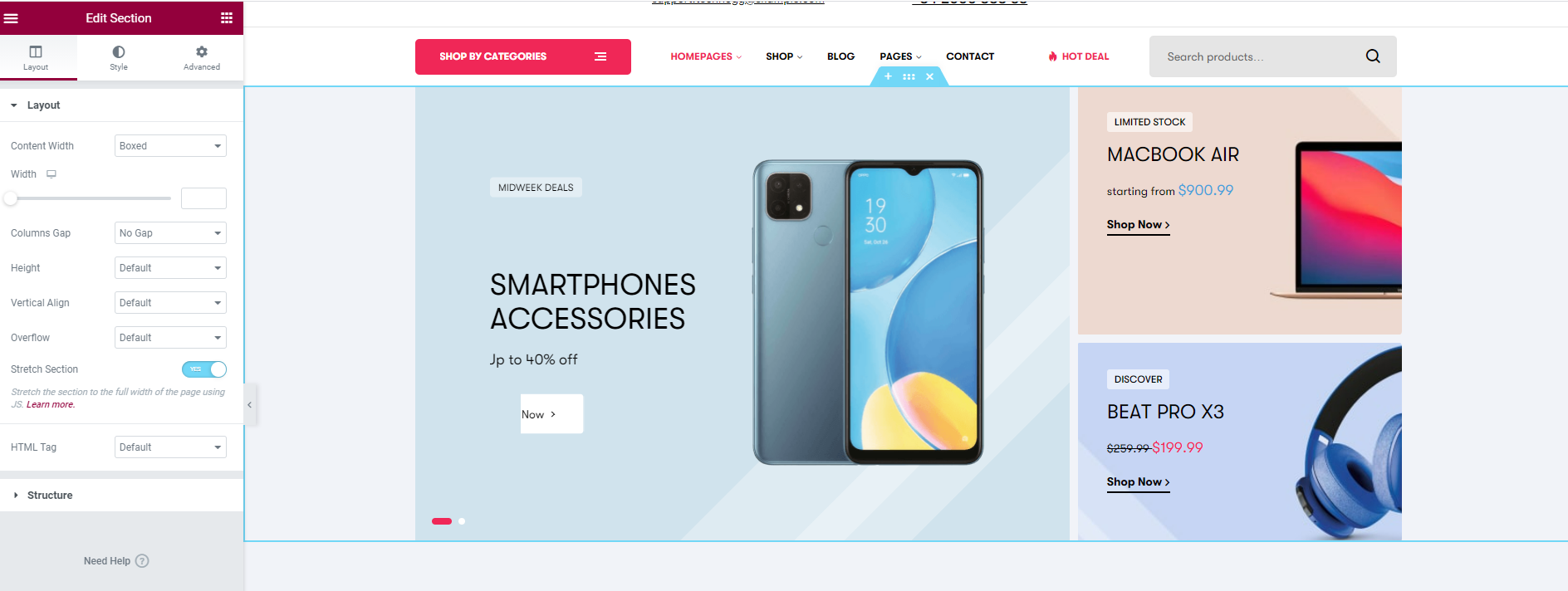This screenshot has height=591, width=1568.
Task: Click the Shop By Categories button
Action: (x=523, y=56)
